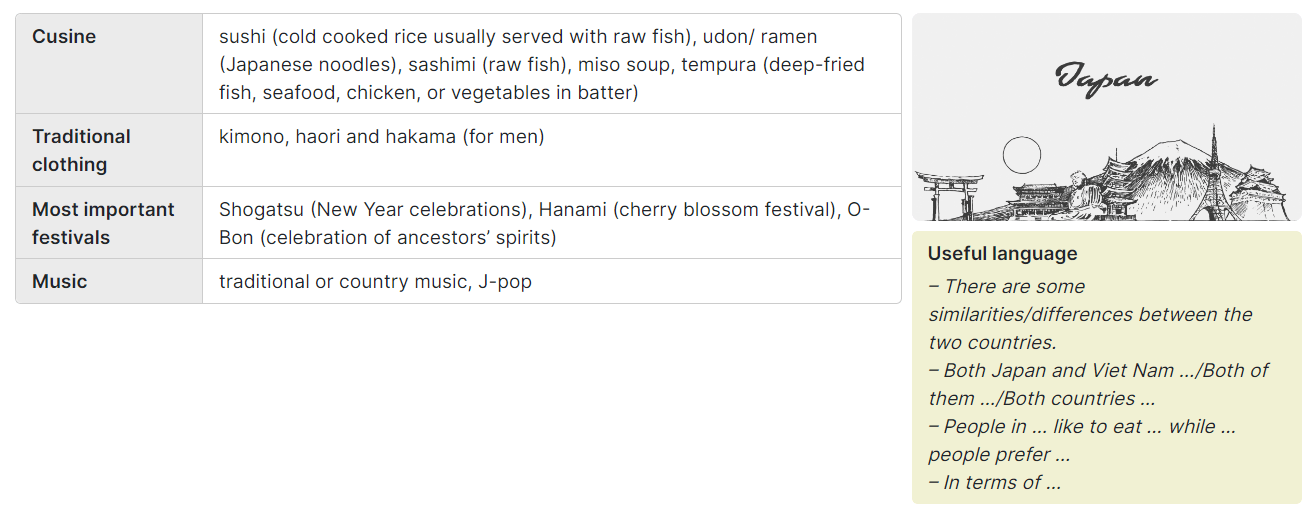The width and height of the screenshot is (1314, 524).
Task: Click the "Music" row header
Action: pos(59,281)
